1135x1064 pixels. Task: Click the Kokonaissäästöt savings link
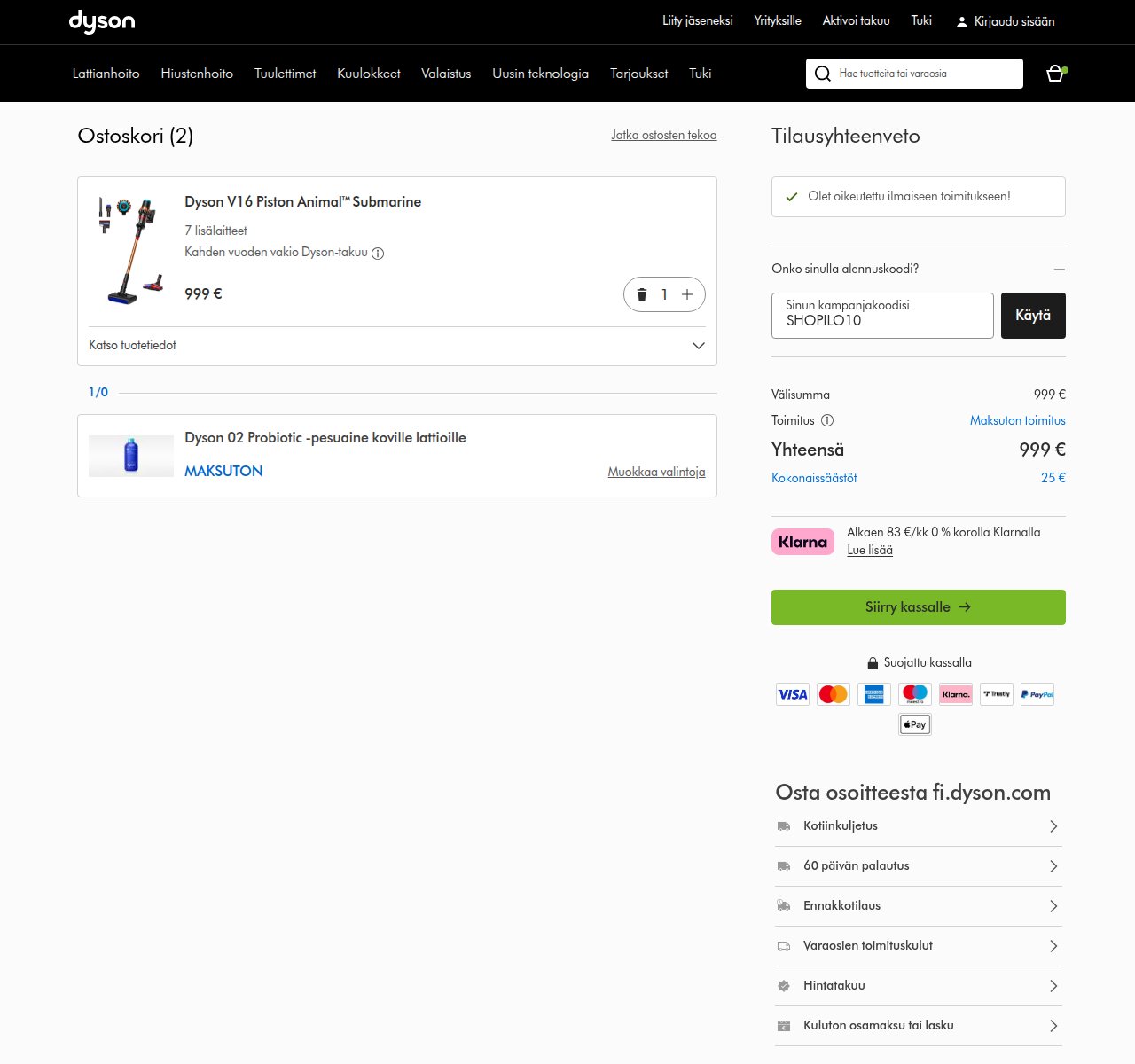point(814,478)
